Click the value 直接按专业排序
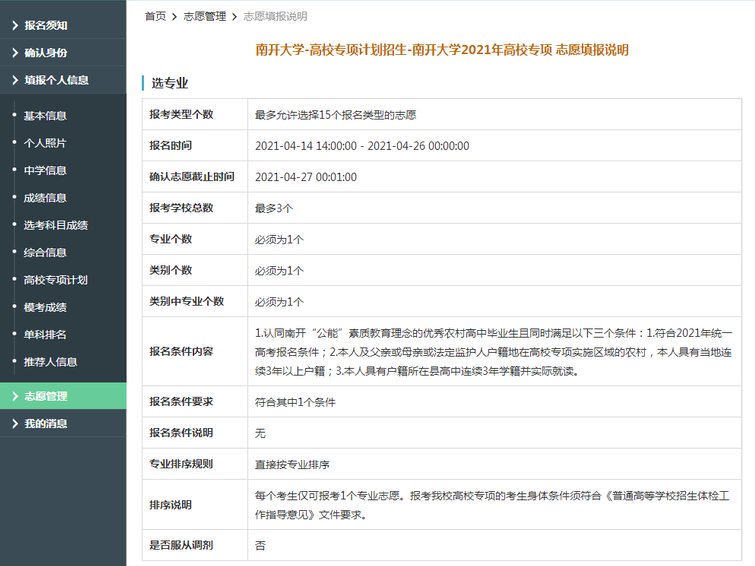This screenshot has height=566, width=755. [292, 464]
